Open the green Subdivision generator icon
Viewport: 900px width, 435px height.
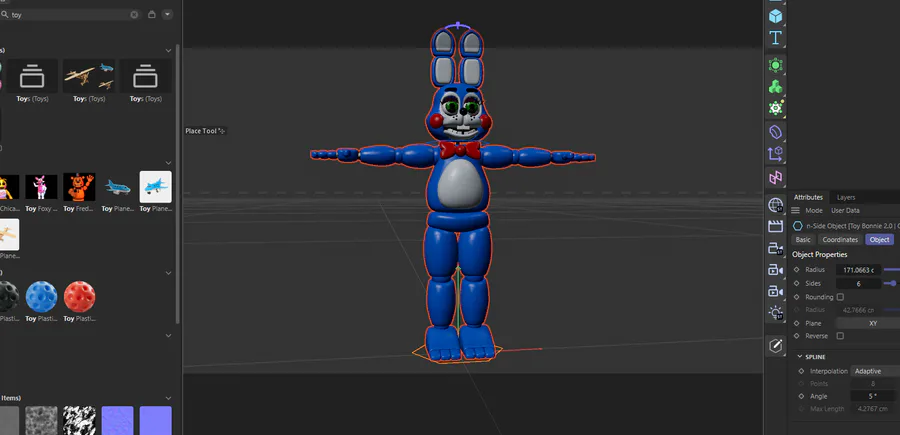pyautogui.click(x=775, y=65)
